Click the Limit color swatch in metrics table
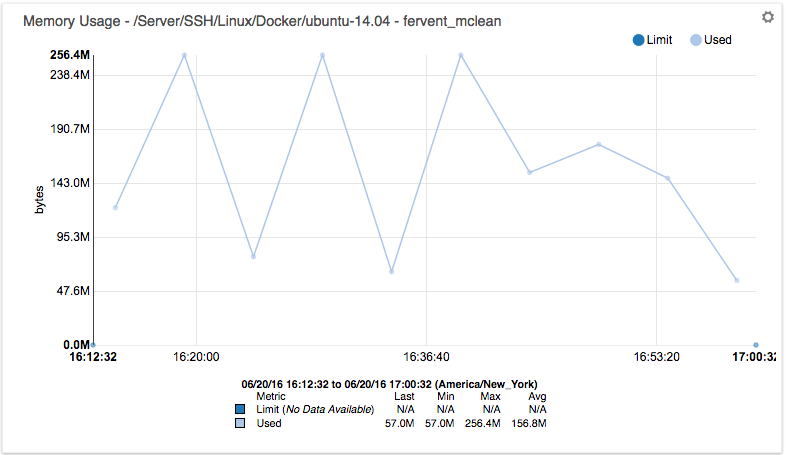Image resolution: width=786 pixels, height=455 pixels. [x=240, y=409]
